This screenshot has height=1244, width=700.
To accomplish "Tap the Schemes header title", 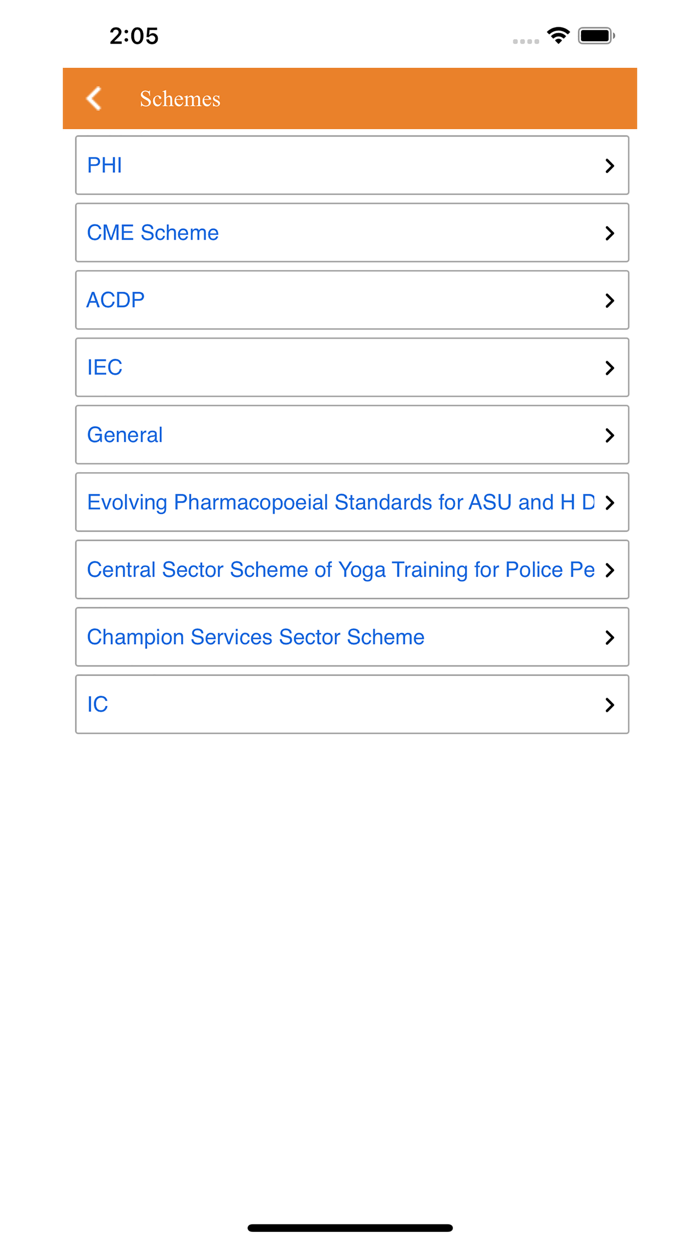I will point(180,99).
